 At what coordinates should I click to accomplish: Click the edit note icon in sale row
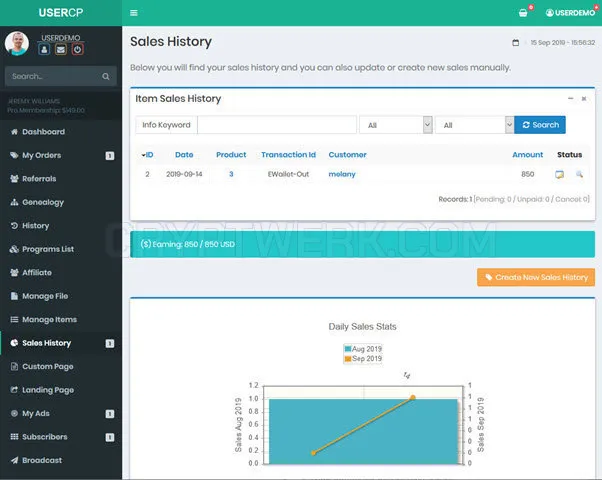559,175
